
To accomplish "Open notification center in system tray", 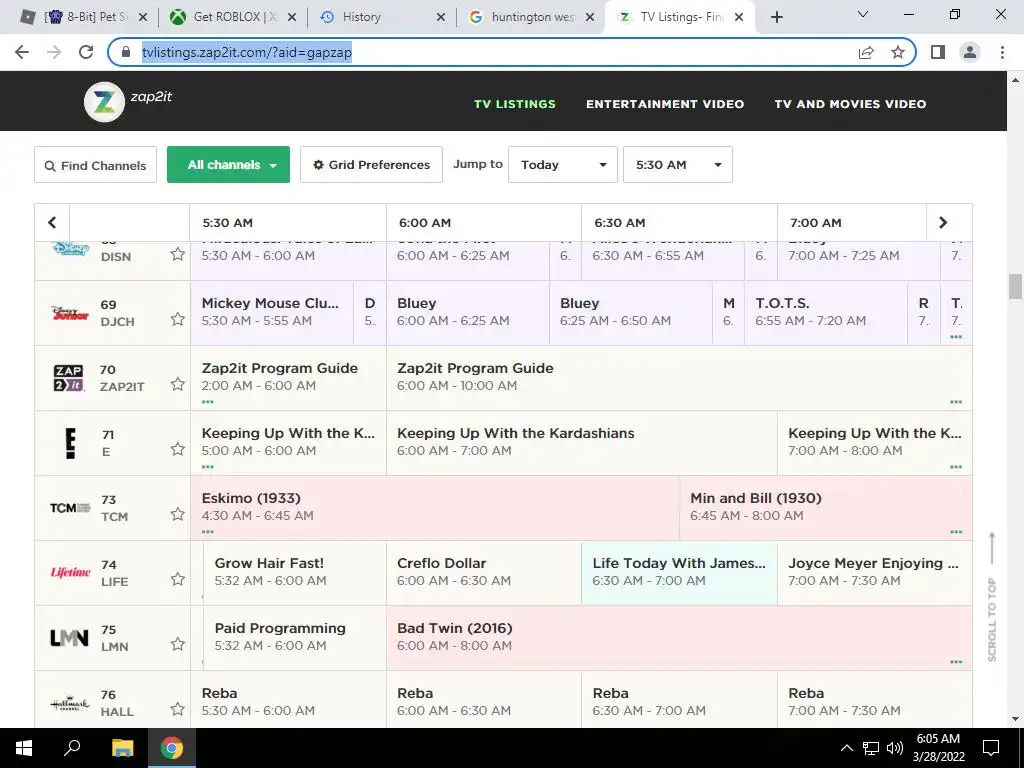I will pos(991,748).
